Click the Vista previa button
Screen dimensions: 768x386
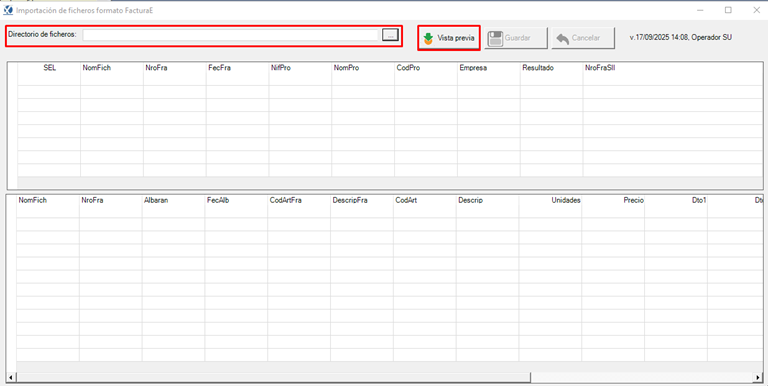tap(449, 38)
